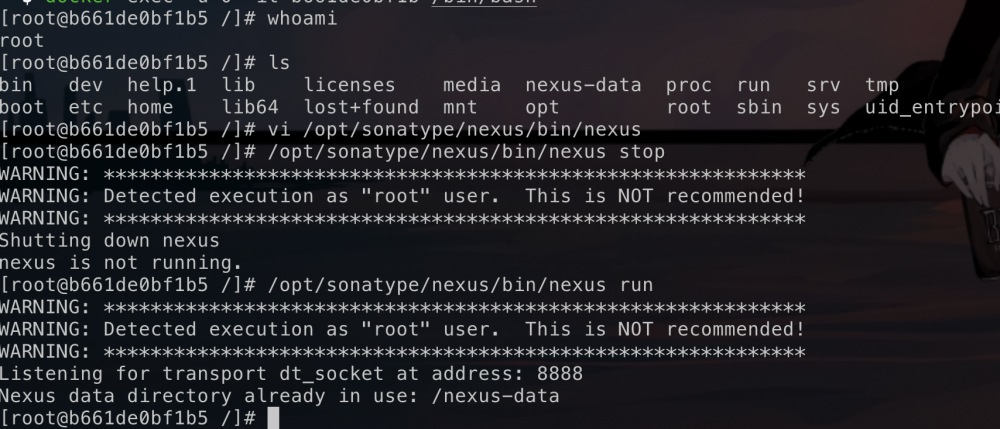Click the block cursor at final prompt

pyautogui.click(x=274, y=418)
